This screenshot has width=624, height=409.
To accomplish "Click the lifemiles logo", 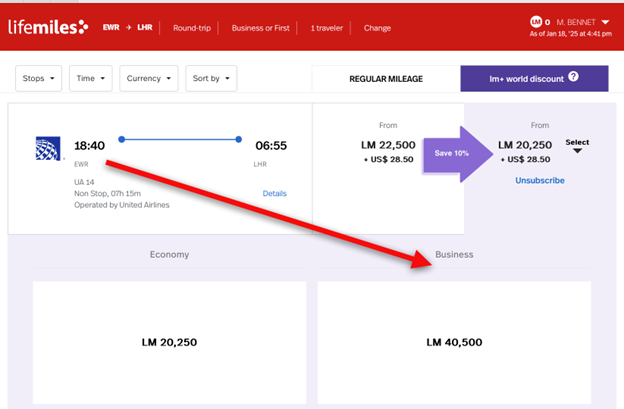I will (48, 27).
